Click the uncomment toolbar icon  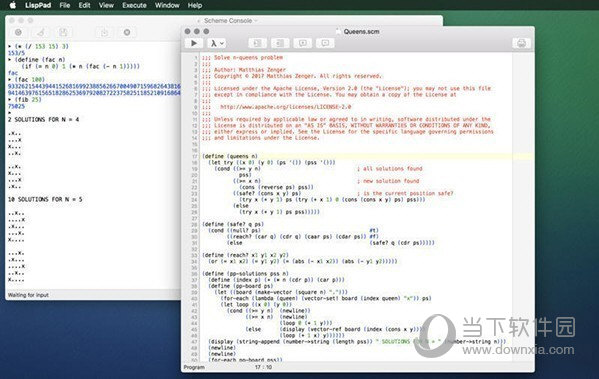pyautogui.click(x=325, y=43)
